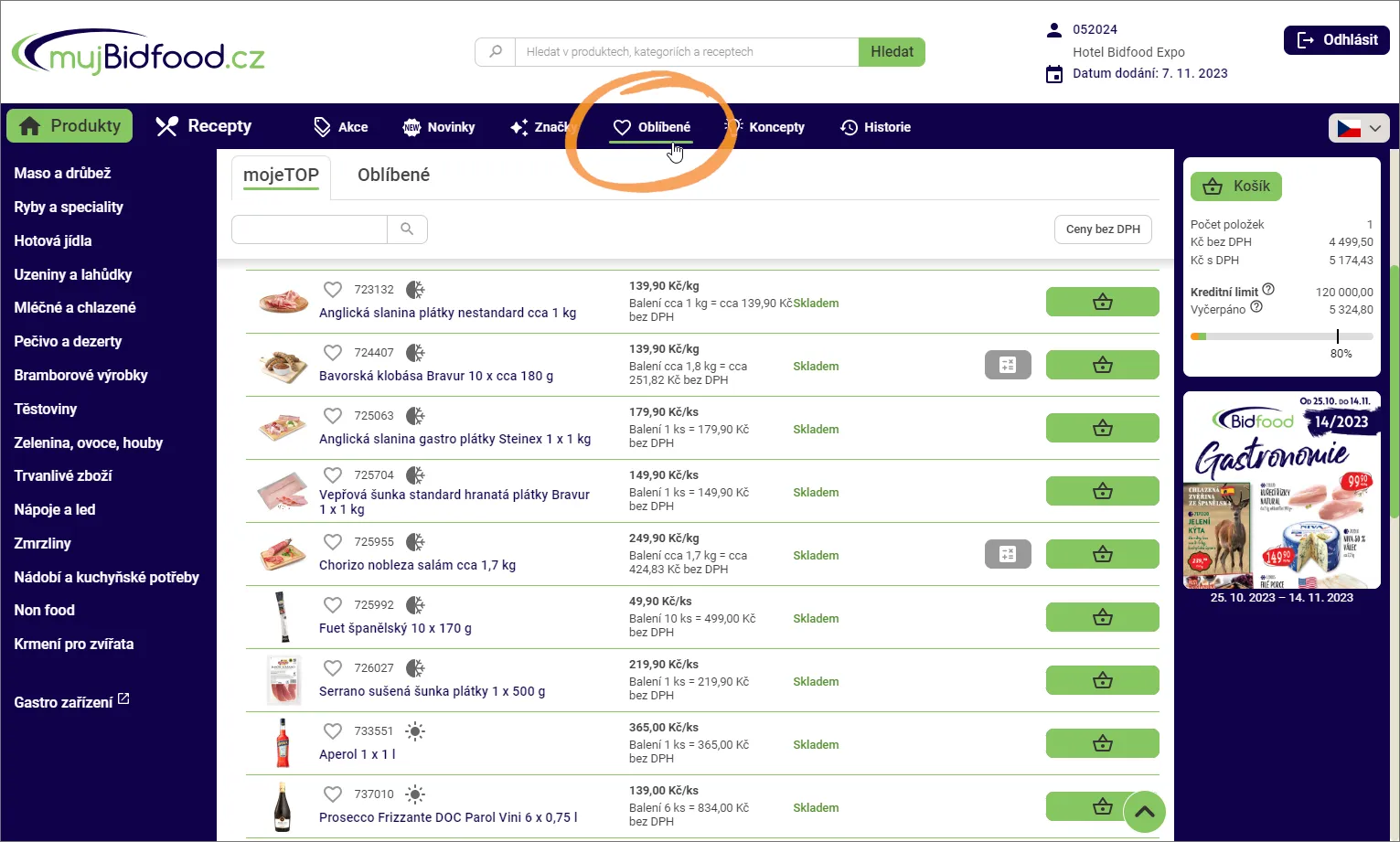Open Historie in the top menu
The width and height of the screenshot is (1400, 842).
[x=875, y=127]
